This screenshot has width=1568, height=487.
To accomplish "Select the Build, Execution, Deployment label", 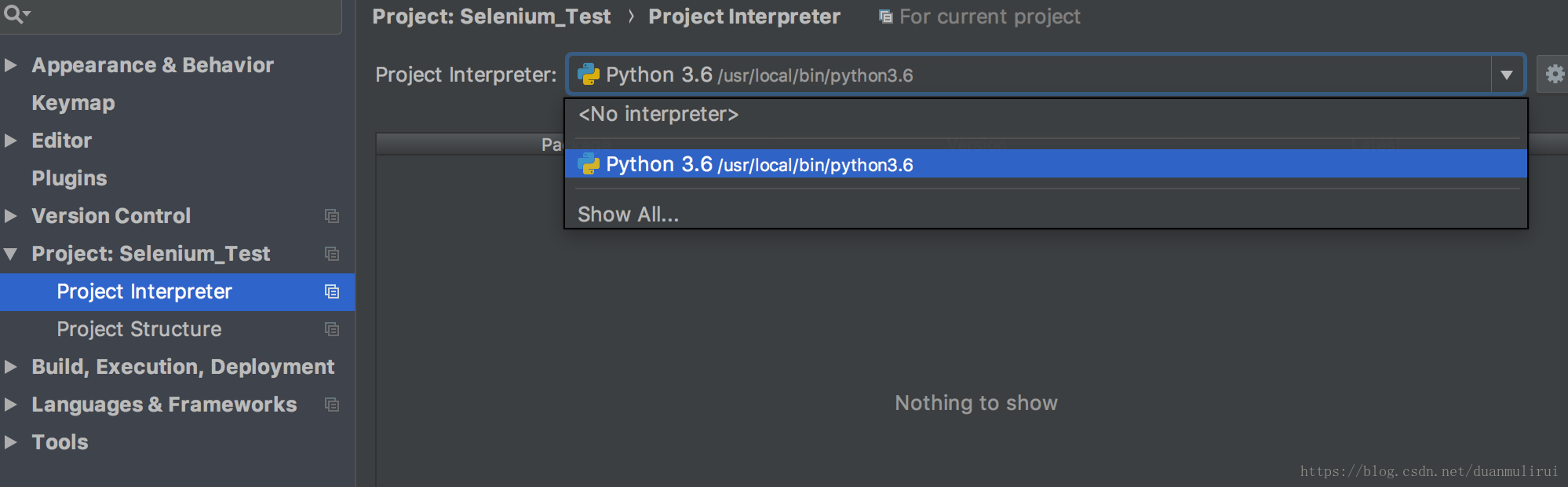I will coord(183,367).
